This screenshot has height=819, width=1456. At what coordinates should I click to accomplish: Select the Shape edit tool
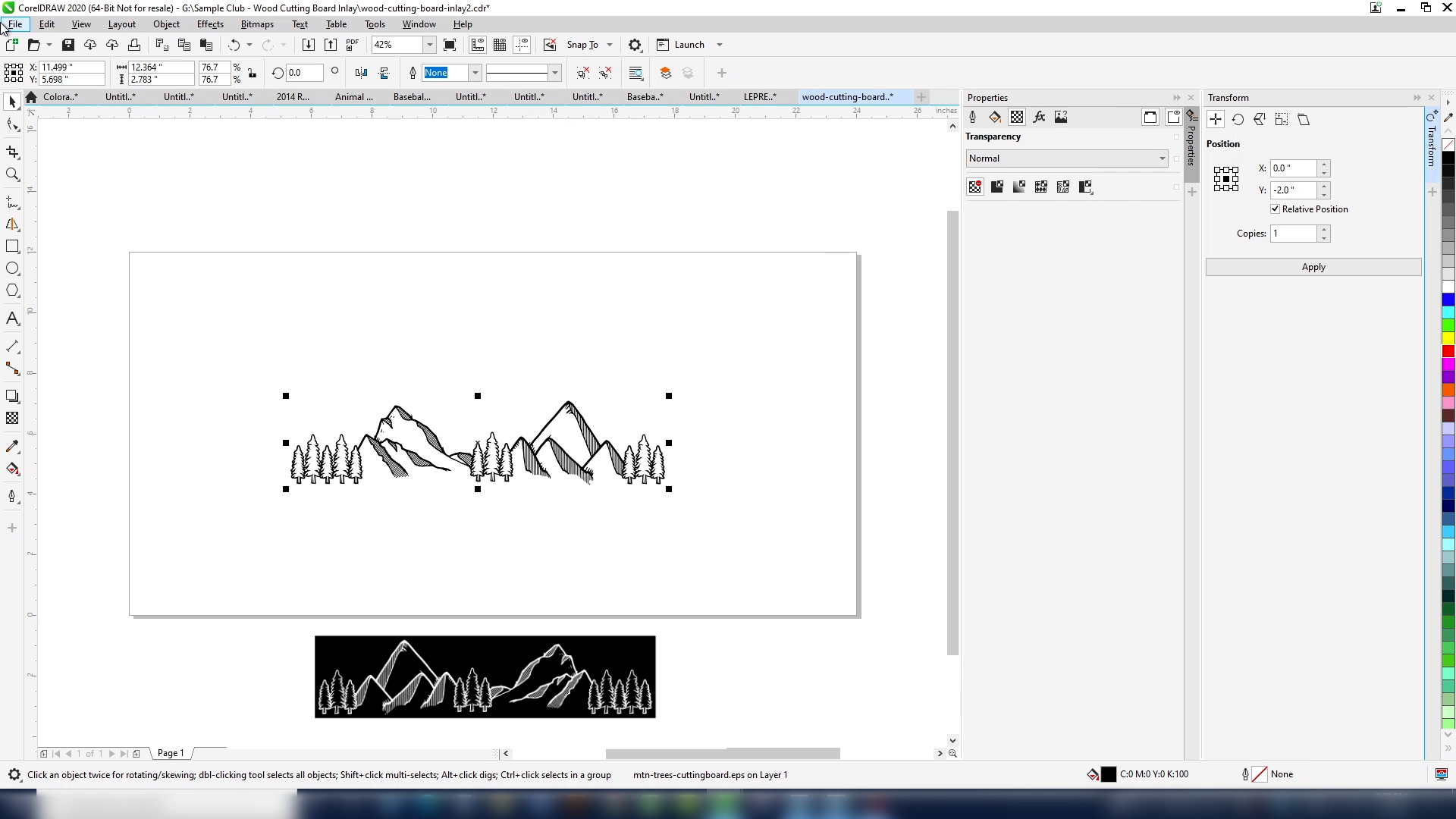coord(12,125)
